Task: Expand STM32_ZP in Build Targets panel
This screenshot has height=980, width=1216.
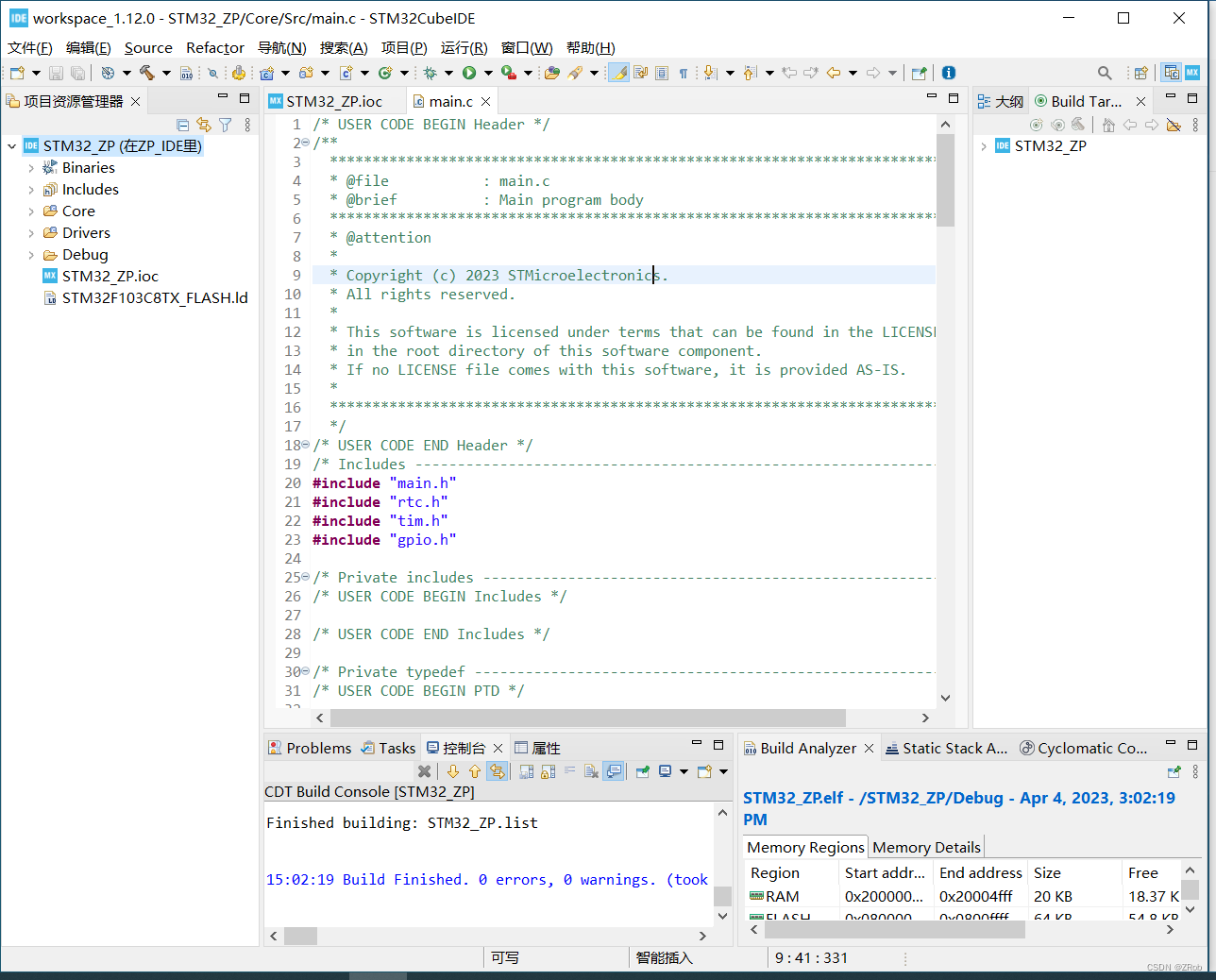Action: [984, 146]
